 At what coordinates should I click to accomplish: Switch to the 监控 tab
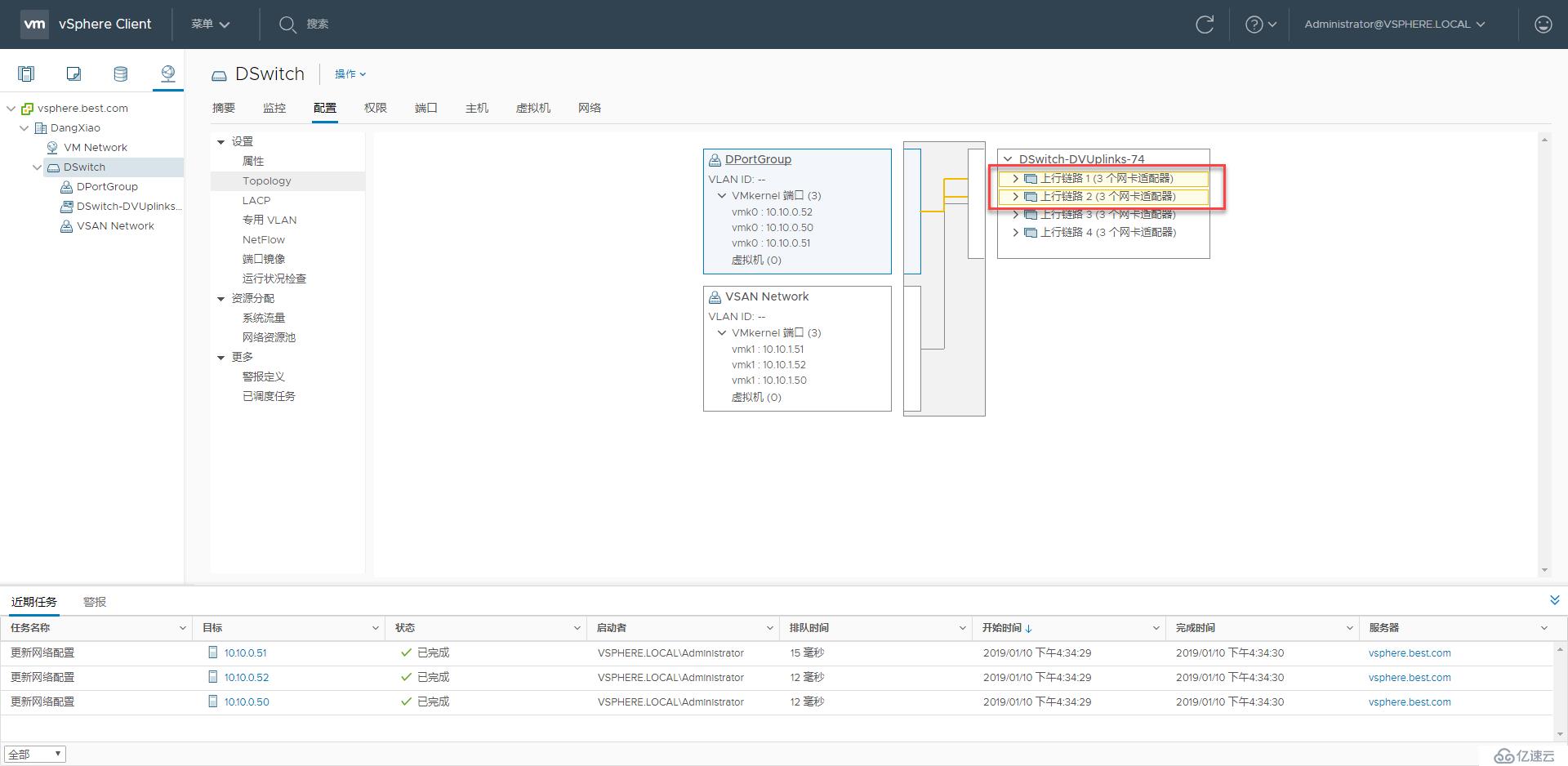coord(274,108)
